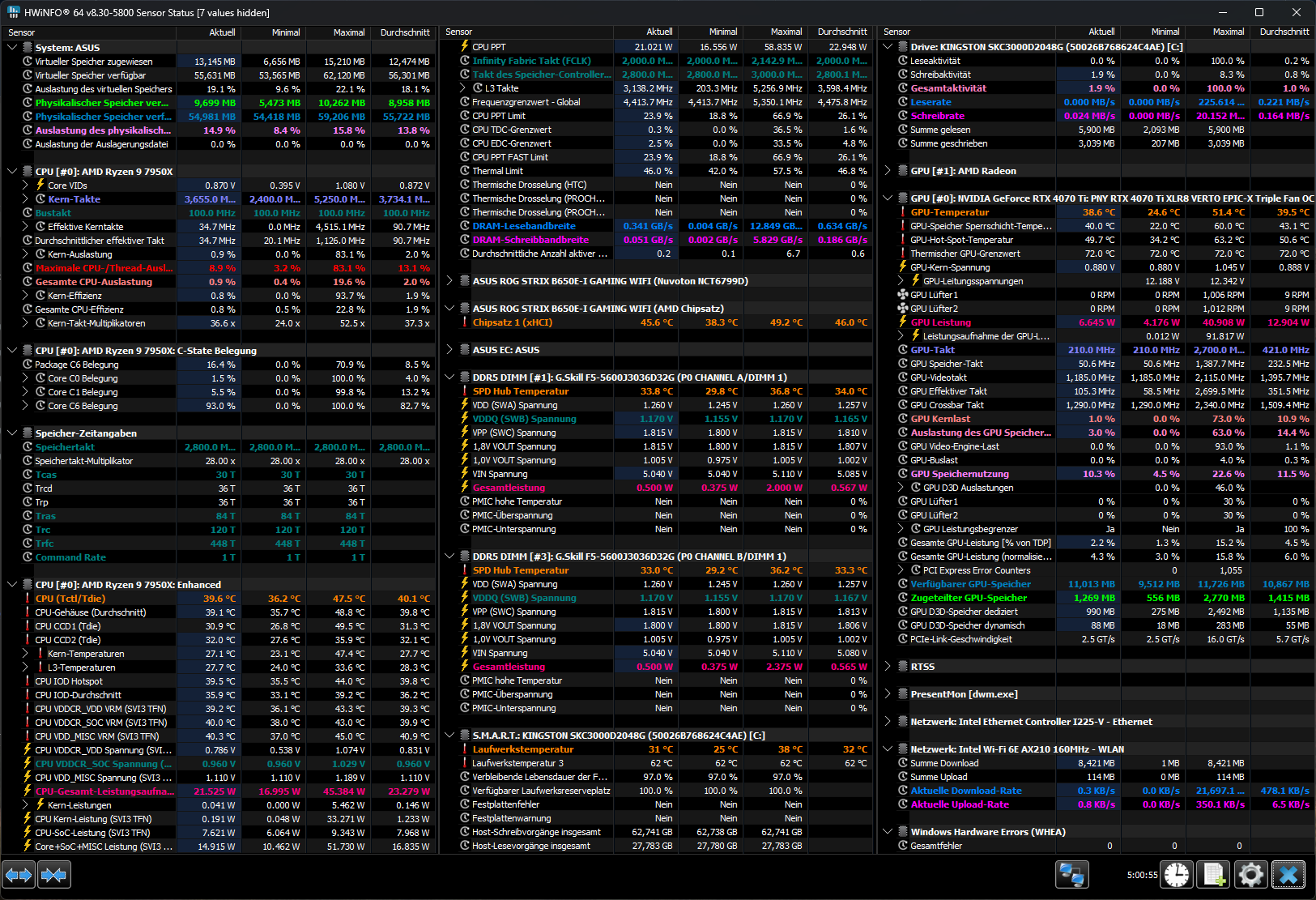
Task: Select the GPU Kernlast row
Action: [1097, 419]
